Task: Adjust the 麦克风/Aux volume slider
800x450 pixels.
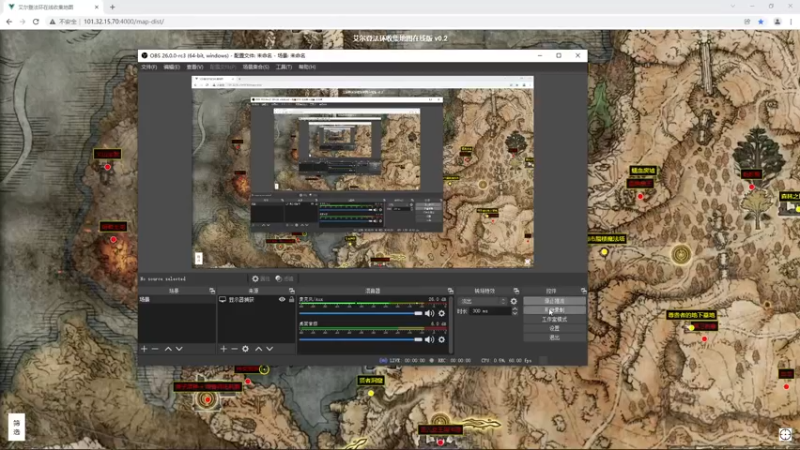Action: tap(361, 313)
